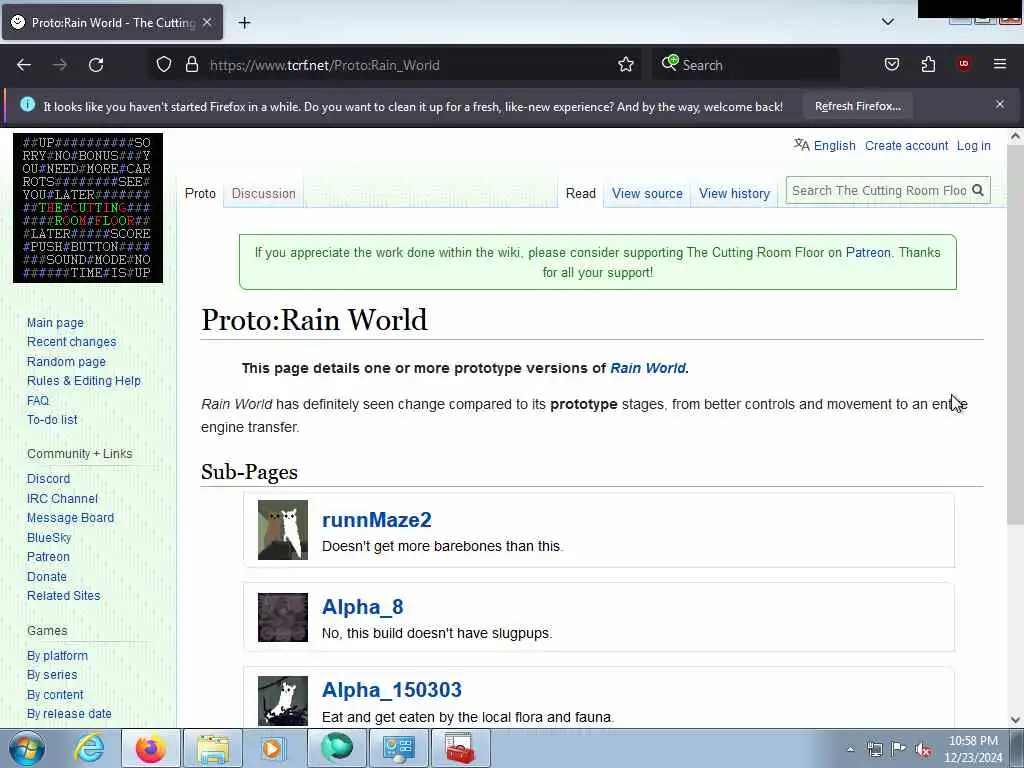Click the Alpha_8 thumbnail image
The image size is (1024, 768).
pyautogui.click(x=283, y=617)
